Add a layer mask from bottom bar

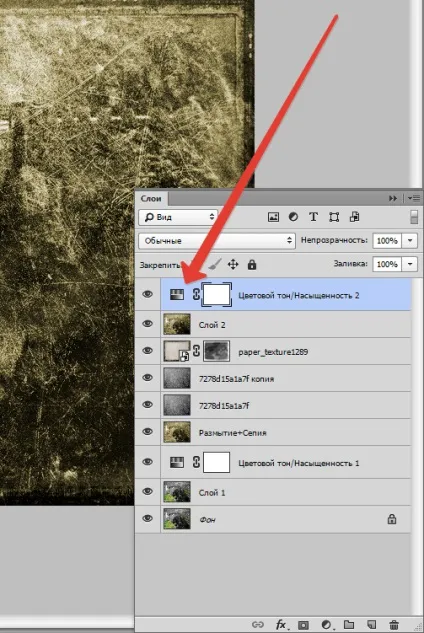[x=303, y=625]
